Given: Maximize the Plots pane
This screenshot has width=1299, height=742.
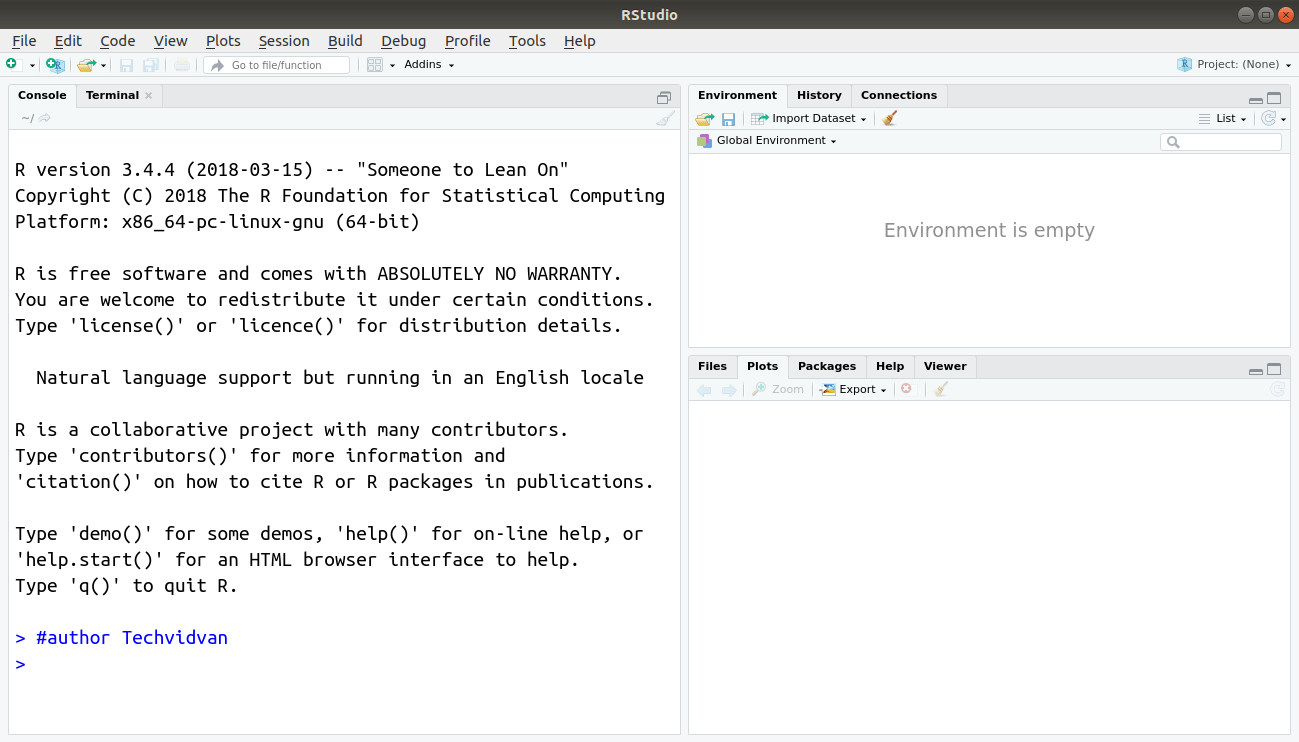Looking at the screenshot, I should tap(1274, 369).
